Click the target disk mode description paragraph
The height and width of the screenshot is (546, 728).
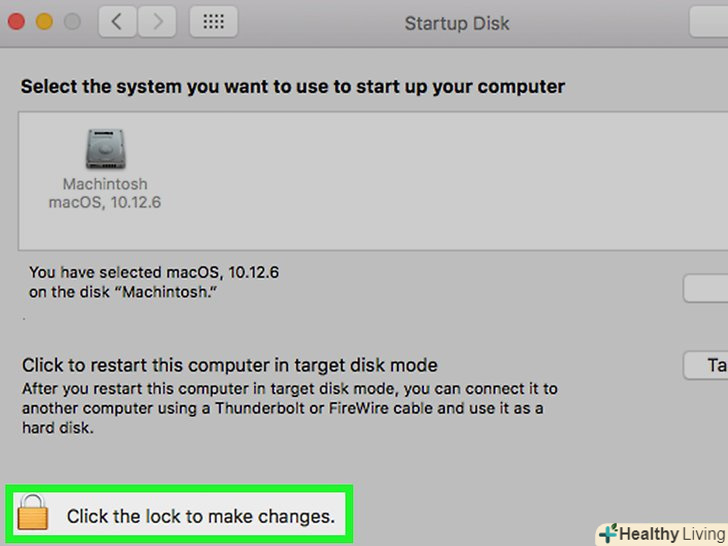point(290,408)
